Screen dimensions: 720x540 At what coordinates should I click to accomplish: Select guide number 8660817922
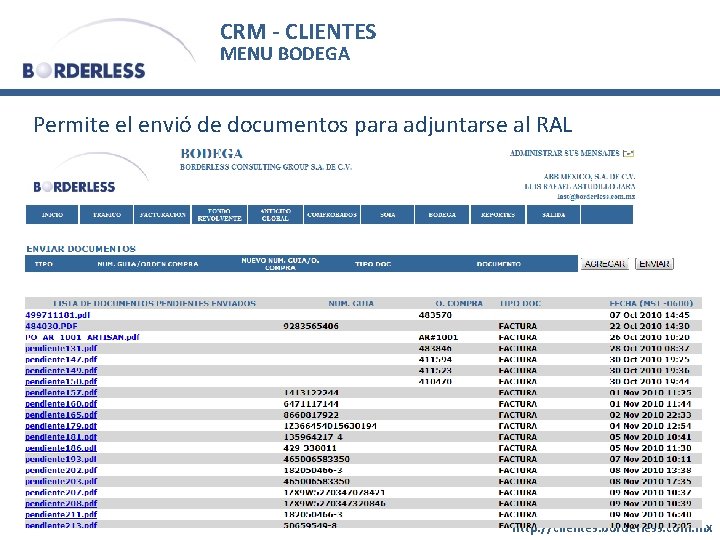tap(311, 415)
